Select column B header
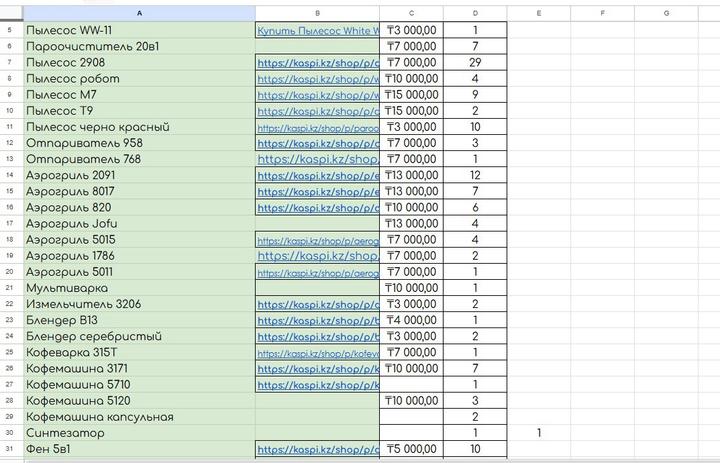Screen dimensions: 720x463 [317, 13]
